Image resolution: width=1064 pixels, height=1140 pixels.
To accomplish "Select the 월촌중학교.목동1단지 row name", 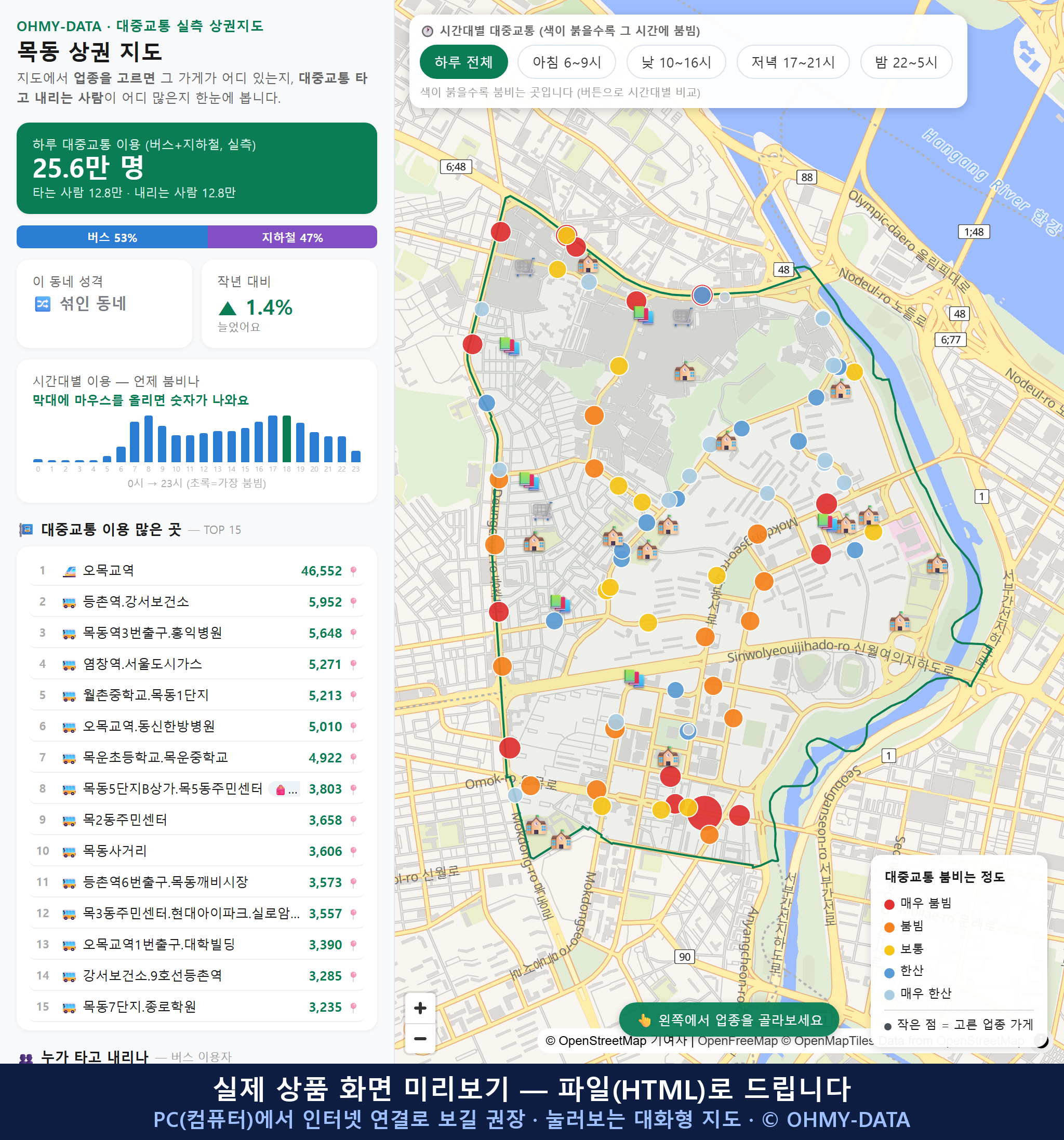I will [145, 695].
